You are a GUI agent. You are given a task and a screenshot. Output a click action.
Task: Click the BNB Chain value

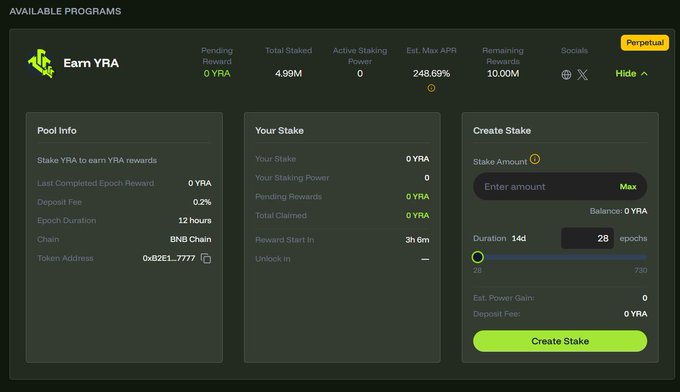[x=190, y=239]
